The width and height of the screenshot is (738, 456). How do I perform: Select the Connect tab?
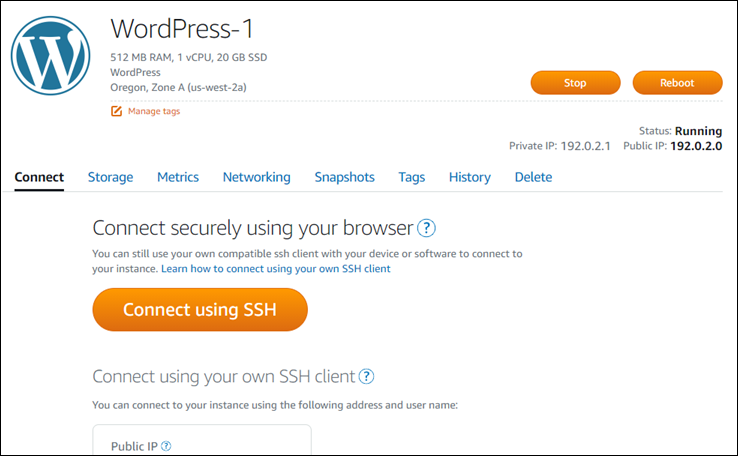click(x=39, y=177)
